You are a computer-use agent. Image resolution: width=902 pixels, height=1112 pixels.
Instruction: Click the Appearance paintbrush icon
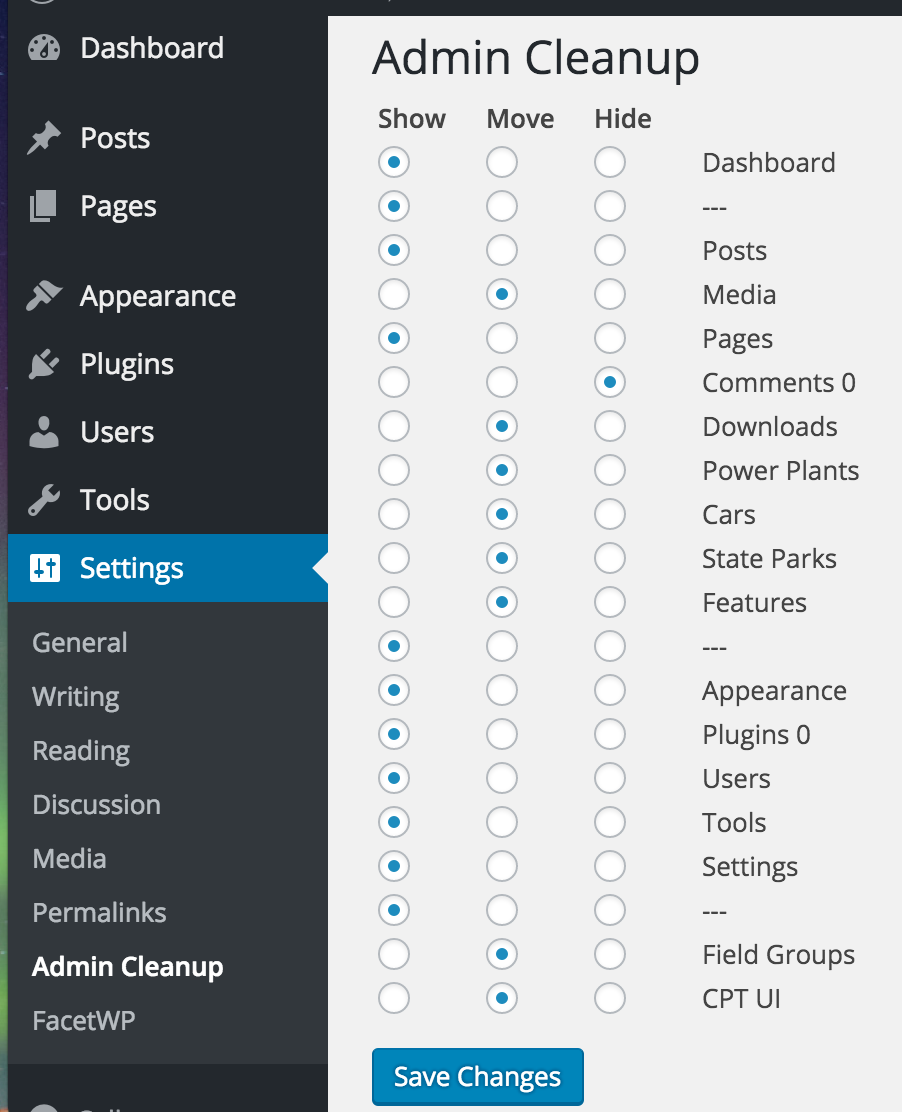pyautogui.click(x=45, y=297)
